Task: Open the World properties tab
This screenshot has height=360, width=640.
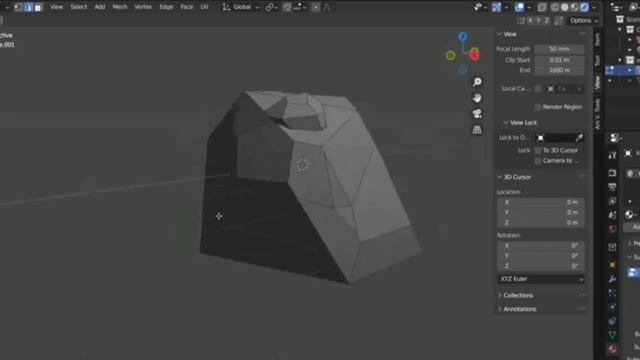Action: (612, 229)
